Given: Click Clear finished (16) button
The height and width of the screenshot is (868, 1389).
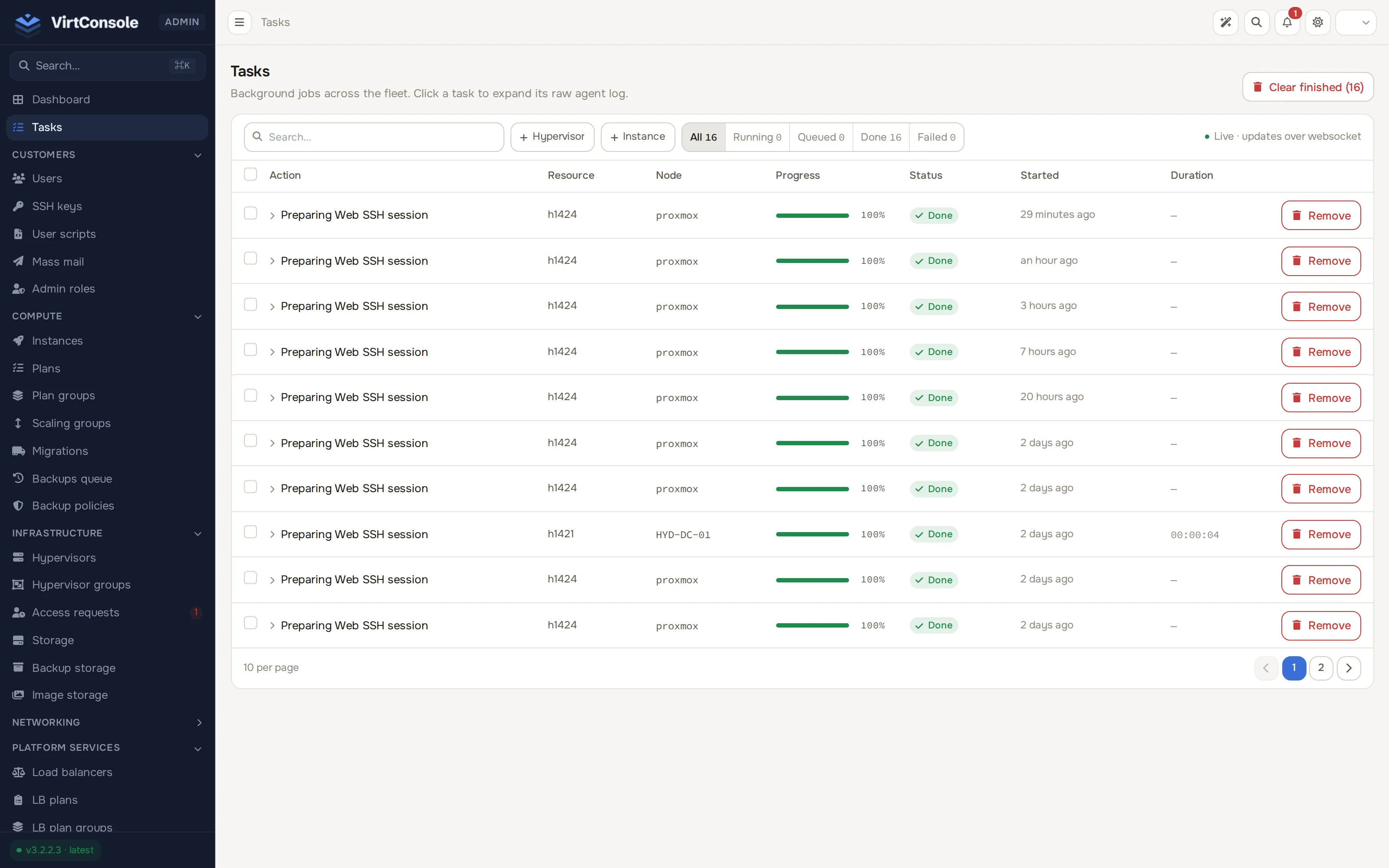Looking at the screenshot, I should (x=1308, y=87).
